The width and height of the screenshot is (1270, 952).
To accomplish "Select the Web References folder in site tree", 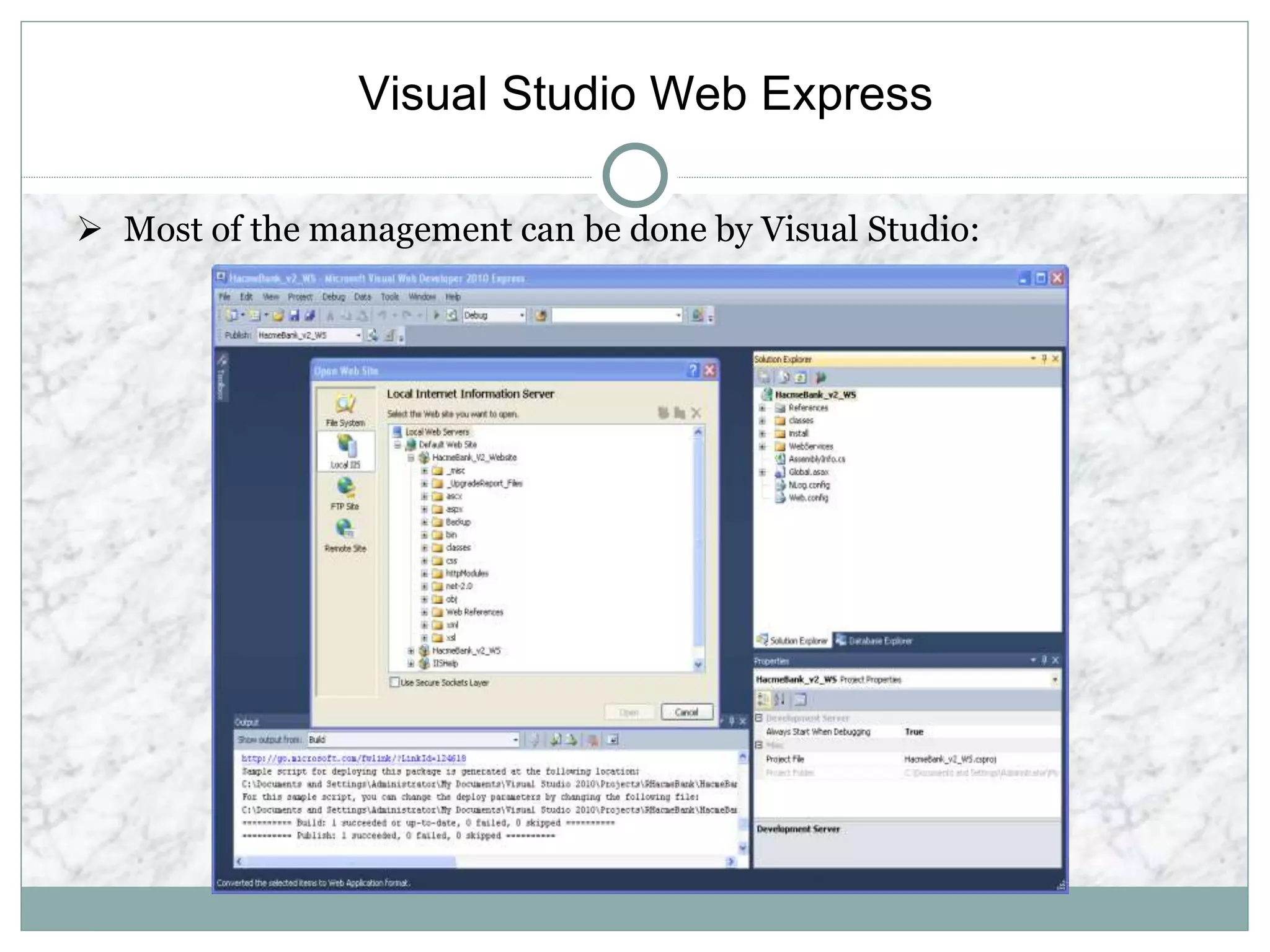I will click(474, 612).
